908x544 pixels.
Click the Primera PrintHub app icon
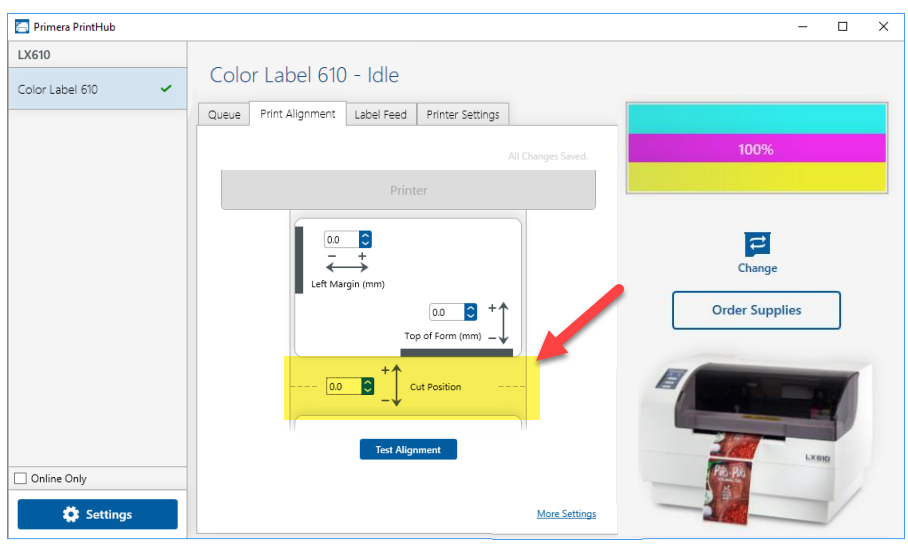pos(22,27)
